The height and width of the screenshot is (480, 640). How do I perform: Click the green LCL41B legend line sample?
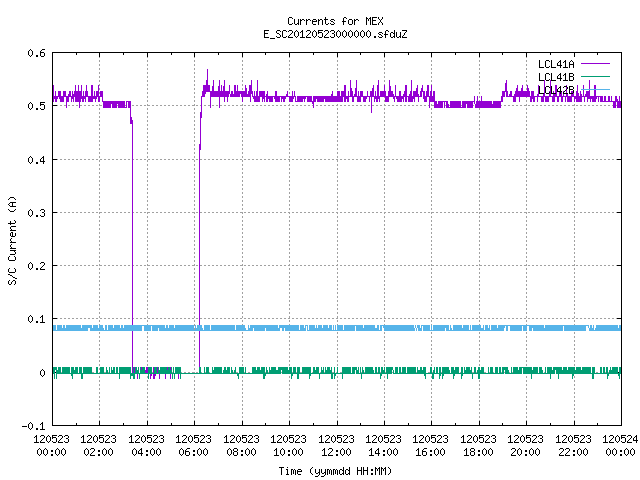595,76
